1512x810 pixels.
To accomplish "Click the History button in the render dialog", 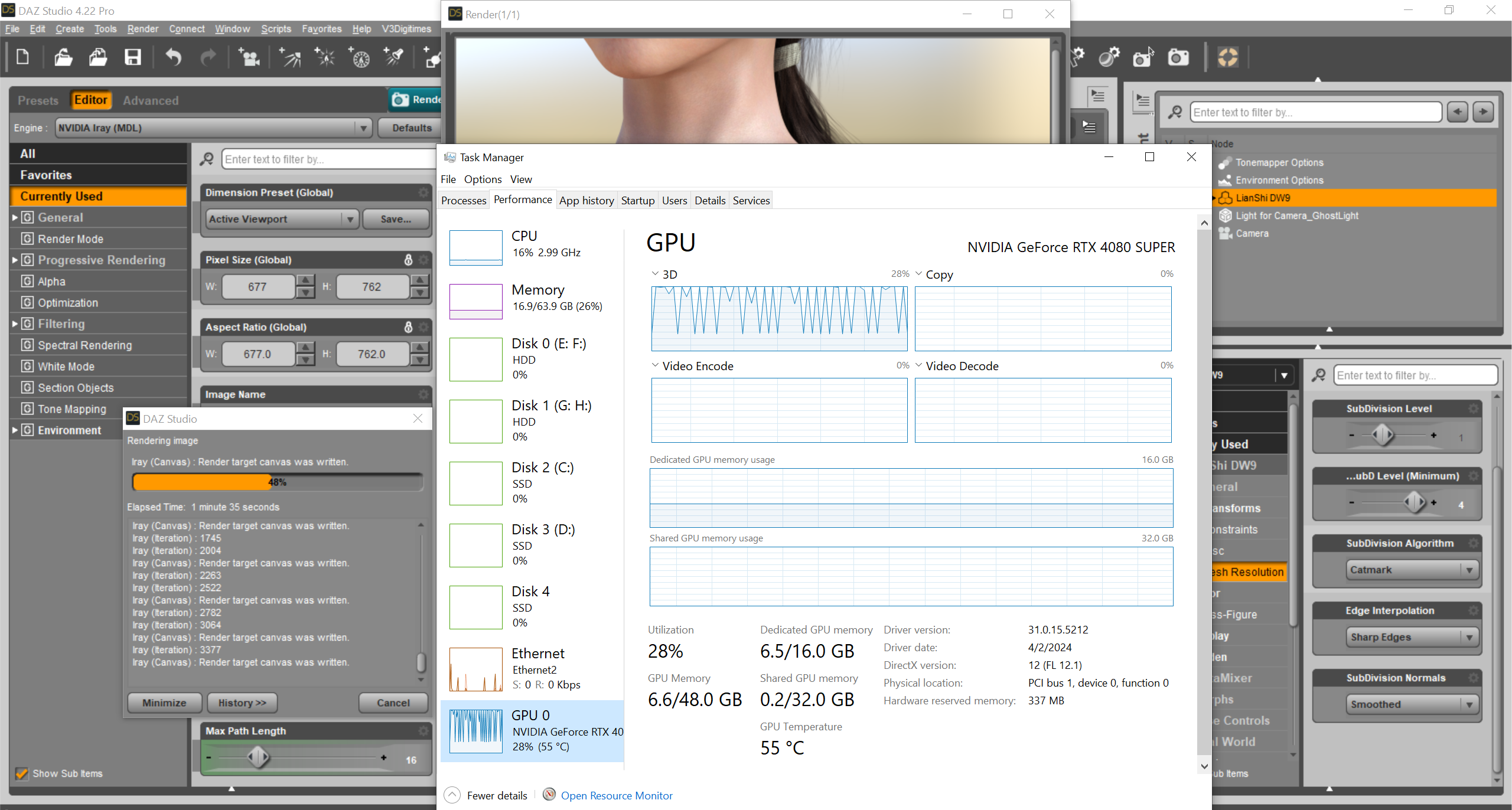I will coord(242,703).
